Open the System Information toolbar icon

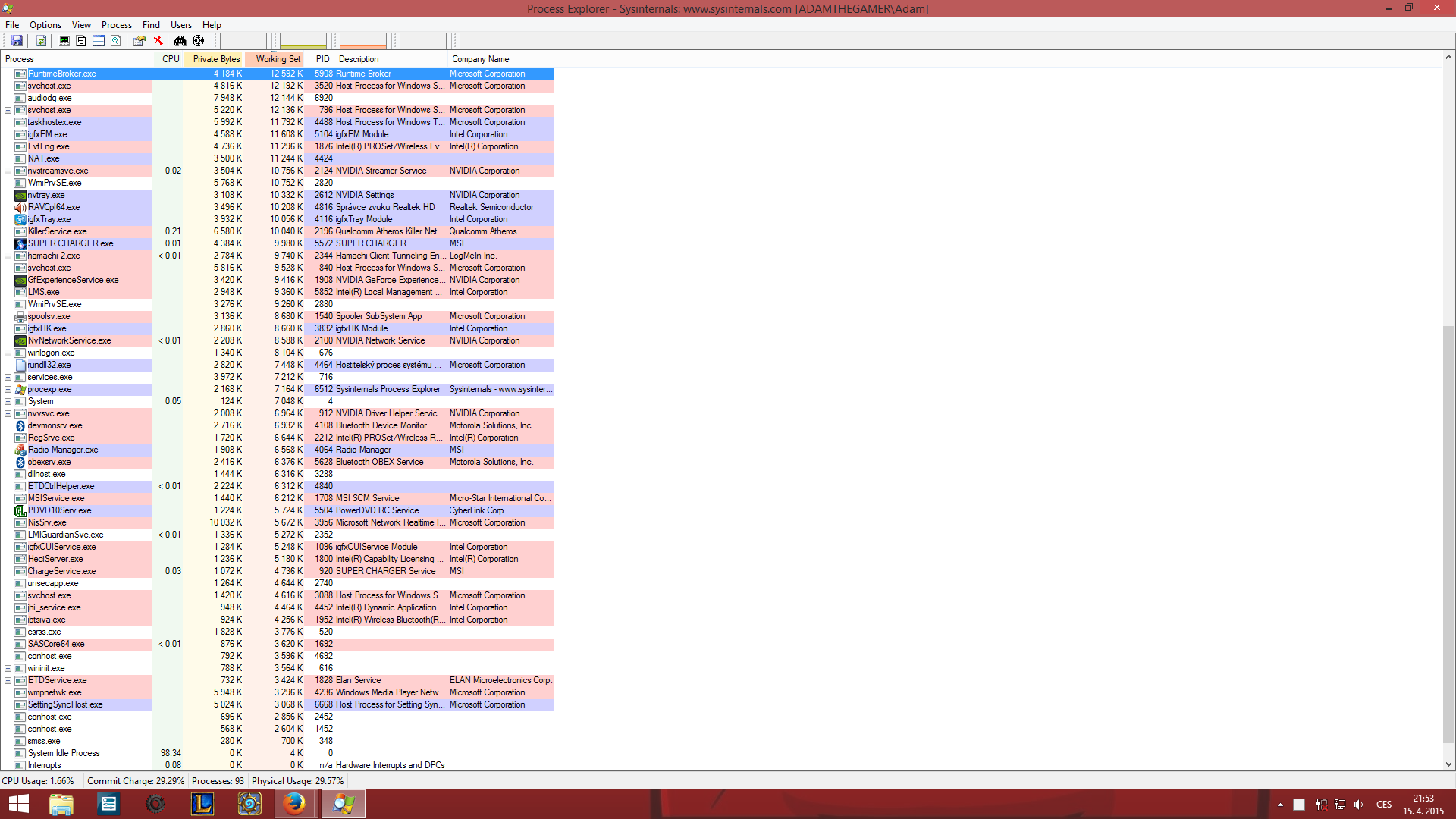(64, 41)
